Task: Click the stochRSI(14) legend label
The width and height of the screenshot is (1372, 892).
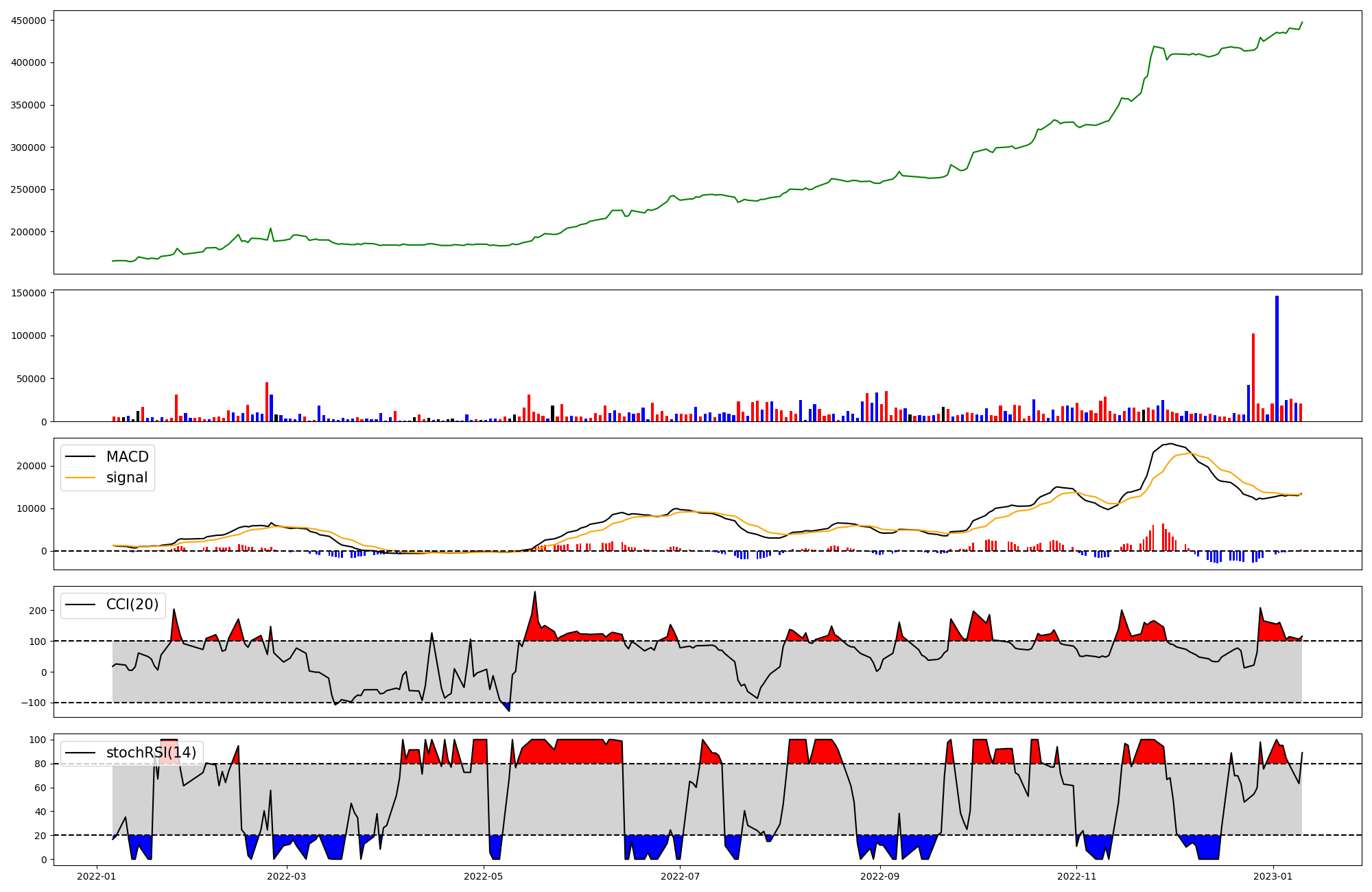Action: click(151, 753)
